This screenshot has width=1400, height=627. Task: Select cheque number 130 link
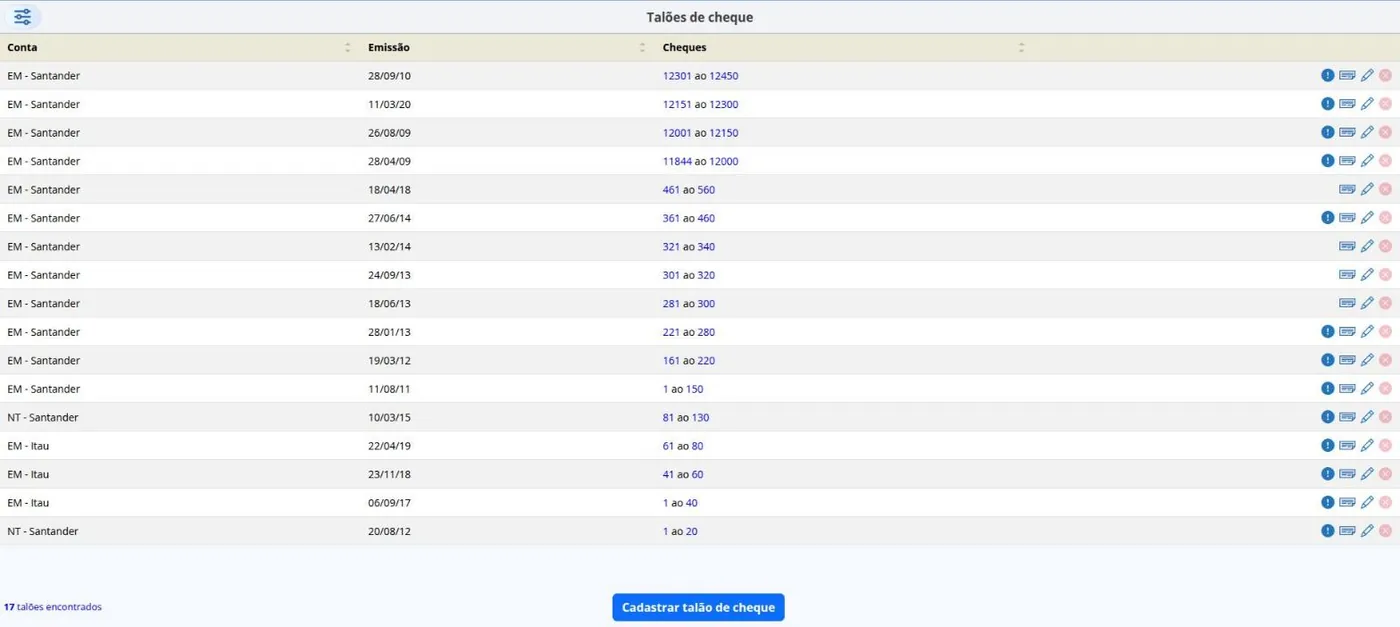pos(700,418)
